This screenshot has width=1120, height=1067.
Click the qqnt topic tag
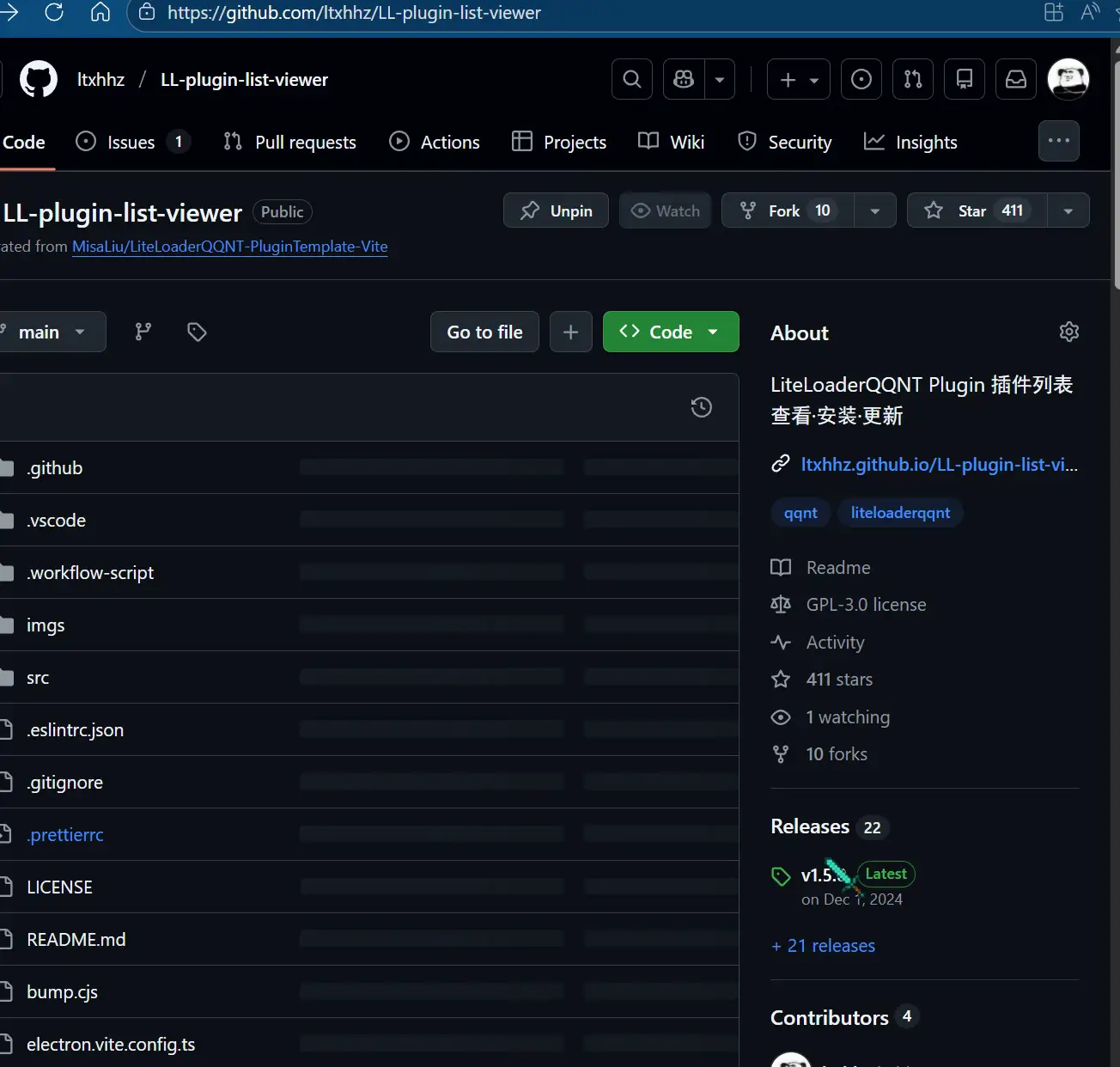tap(800, 513)
